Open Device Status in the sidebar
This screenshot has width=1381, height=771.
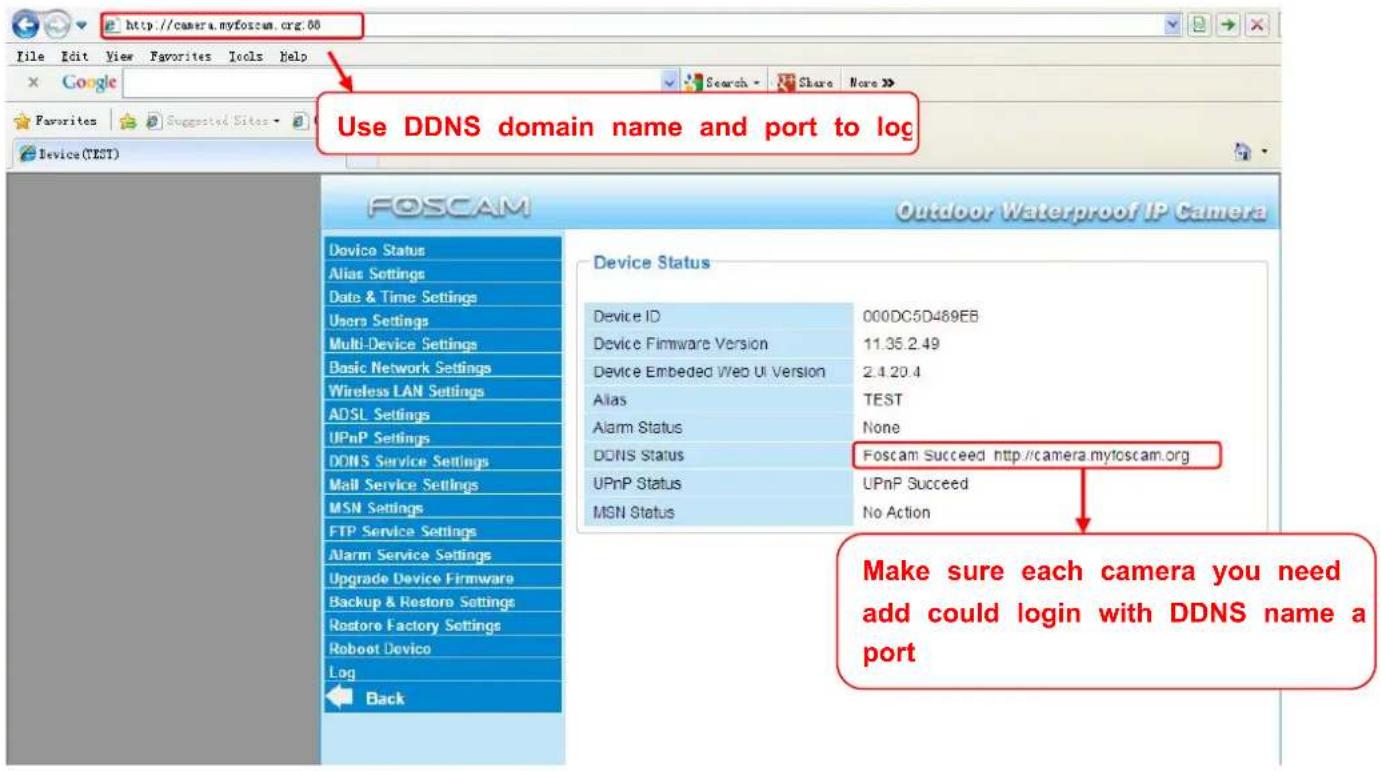pyautogui.click(x=443, y=249)
